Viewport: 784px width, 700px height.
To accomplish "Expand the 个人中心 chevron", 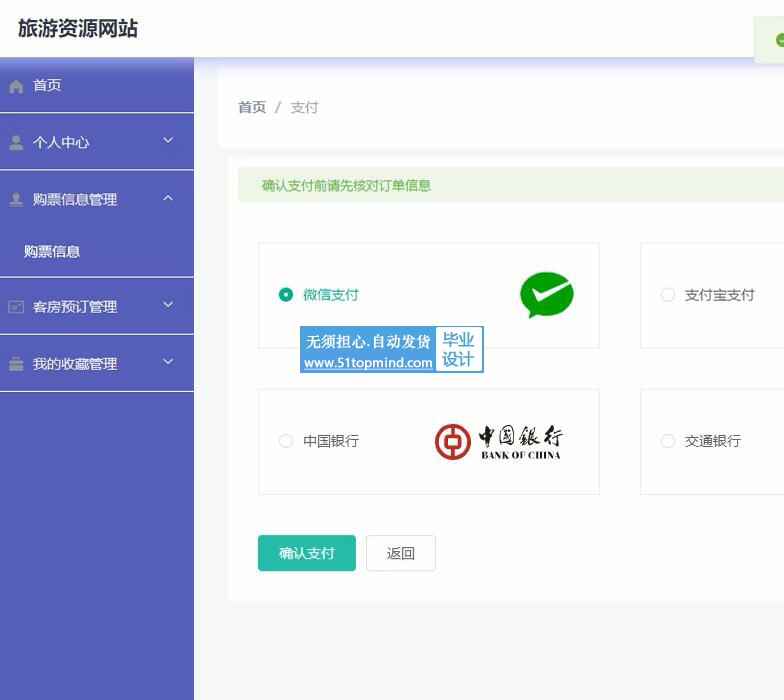I will [168, 140].
